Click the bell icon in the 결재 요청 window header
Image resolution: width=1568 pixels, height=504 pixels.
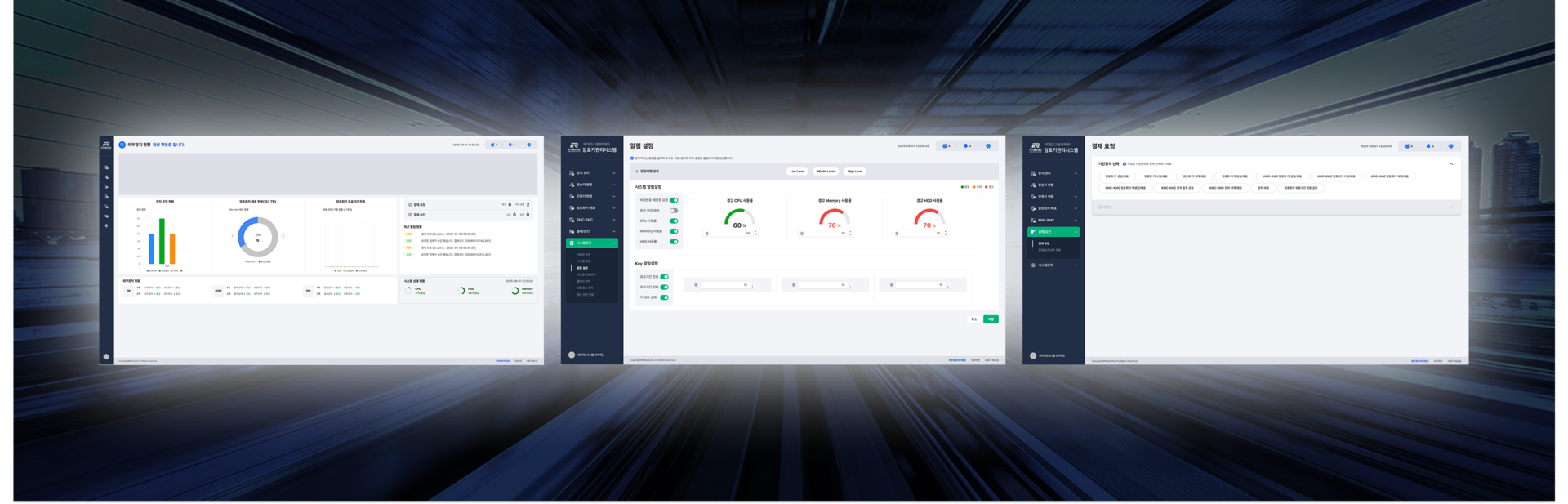pyautogui.click(x=1428, y=146)
